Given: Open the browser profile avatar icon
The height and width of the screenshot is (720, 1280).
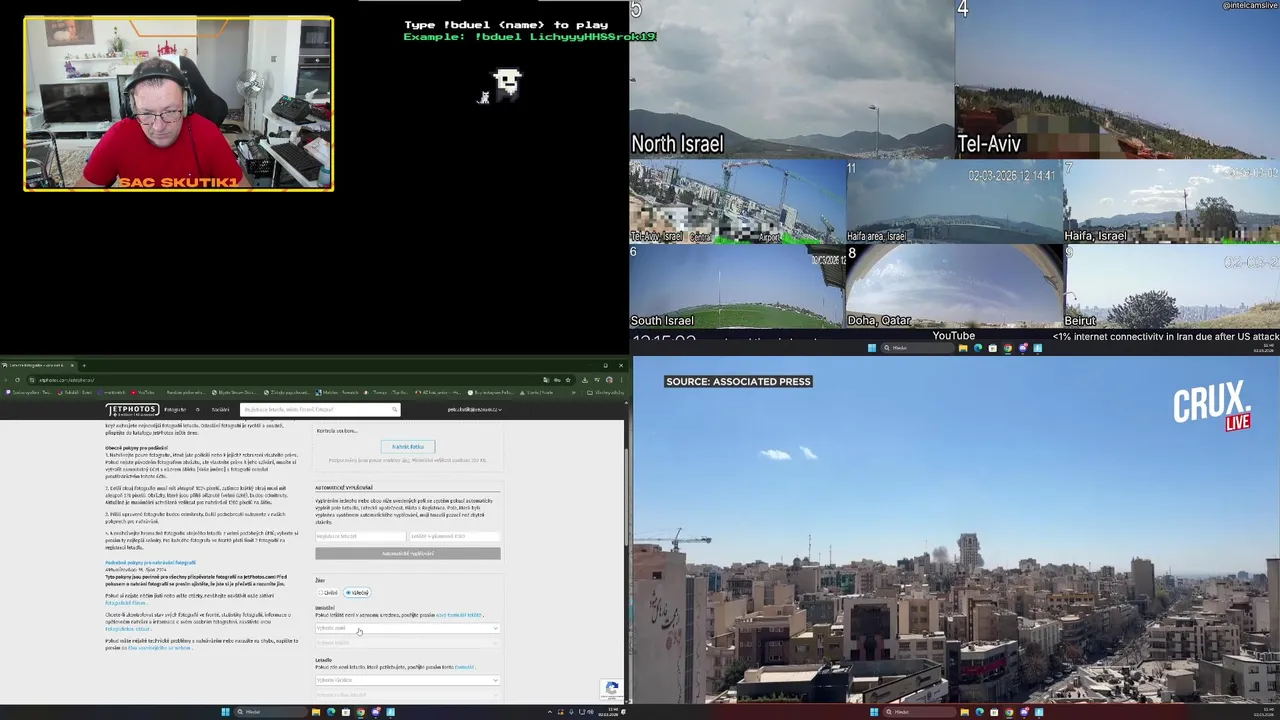Looking at the screenshot, I should [609, 380].
